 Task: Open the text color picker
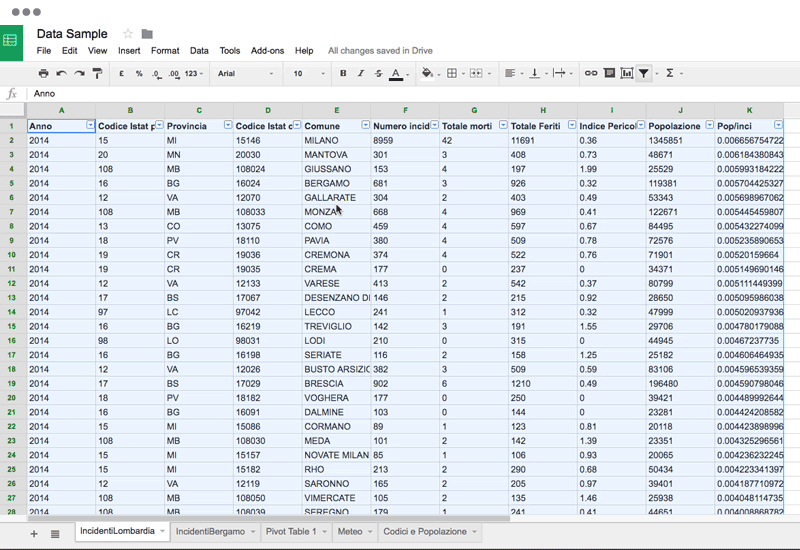click(x=396, y=74)
